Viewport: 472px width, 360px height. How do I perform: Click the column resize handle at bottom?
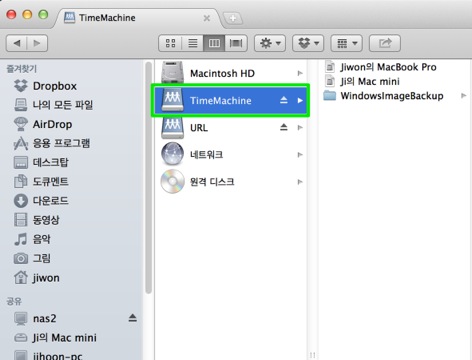[x=312, y=355]
